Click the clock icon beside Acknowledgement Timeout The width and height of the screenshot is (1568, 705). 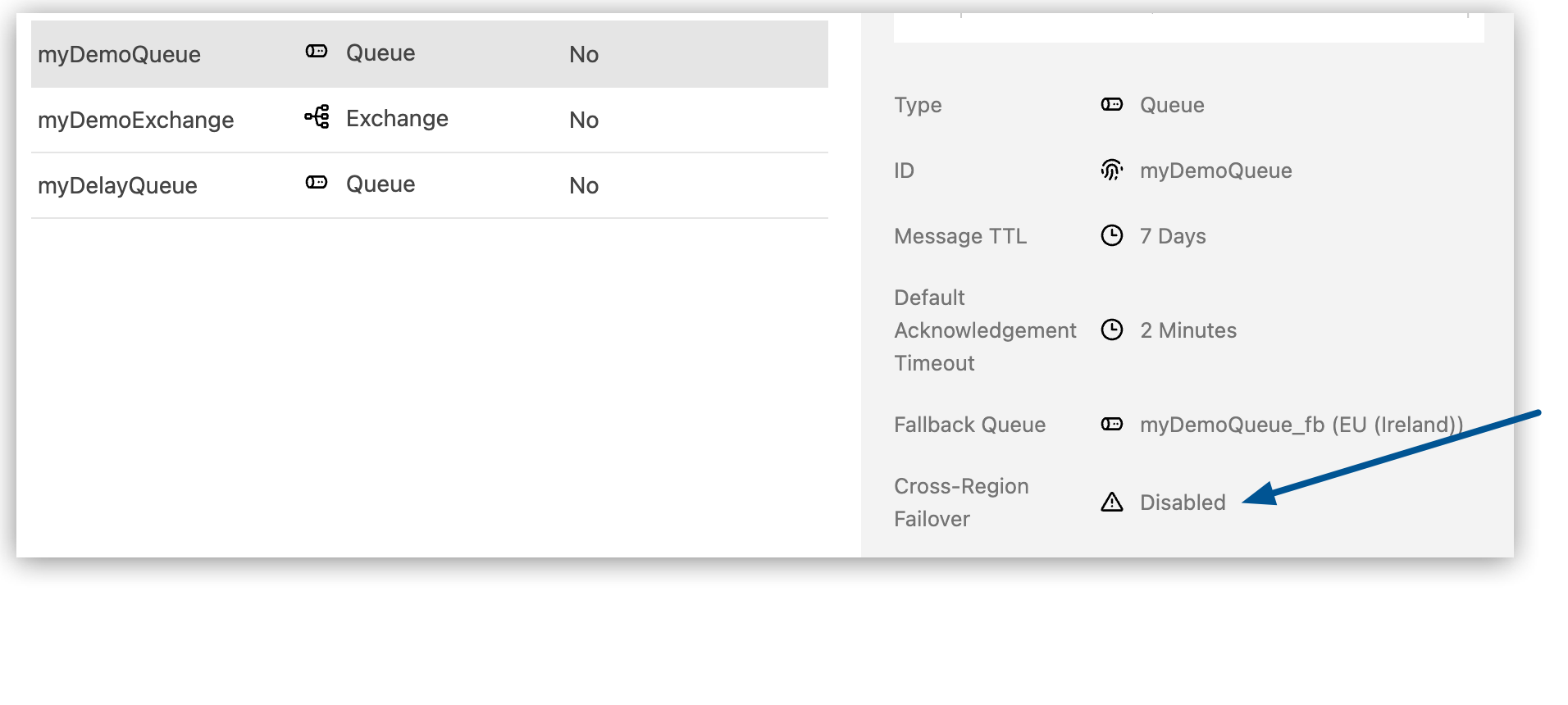click(1111, 330)
